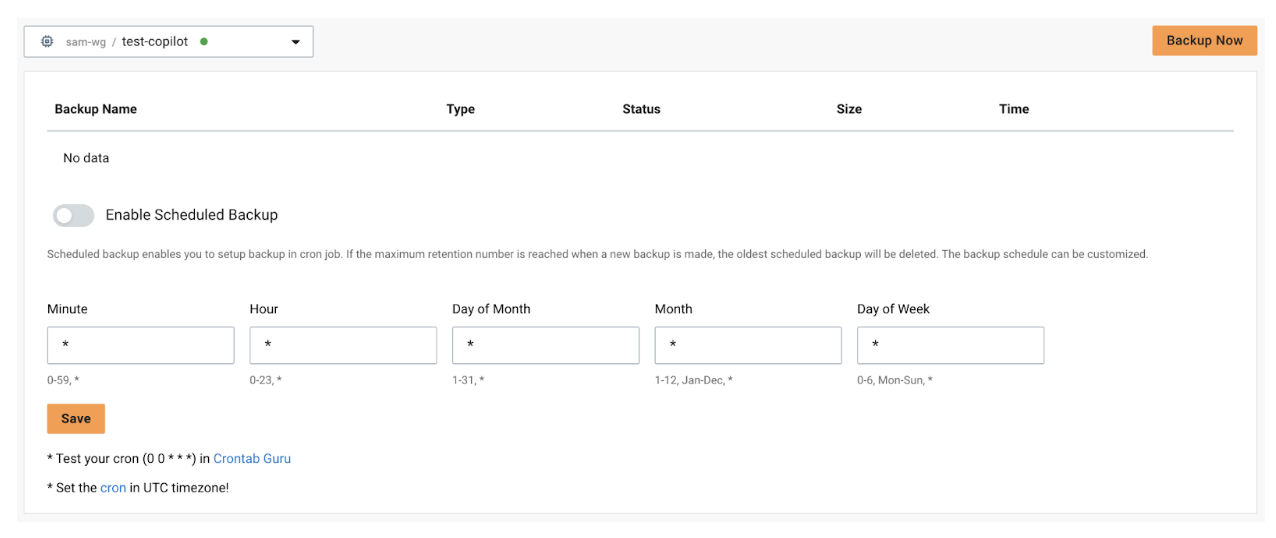Click the Type column header

(x=460, y=109)
